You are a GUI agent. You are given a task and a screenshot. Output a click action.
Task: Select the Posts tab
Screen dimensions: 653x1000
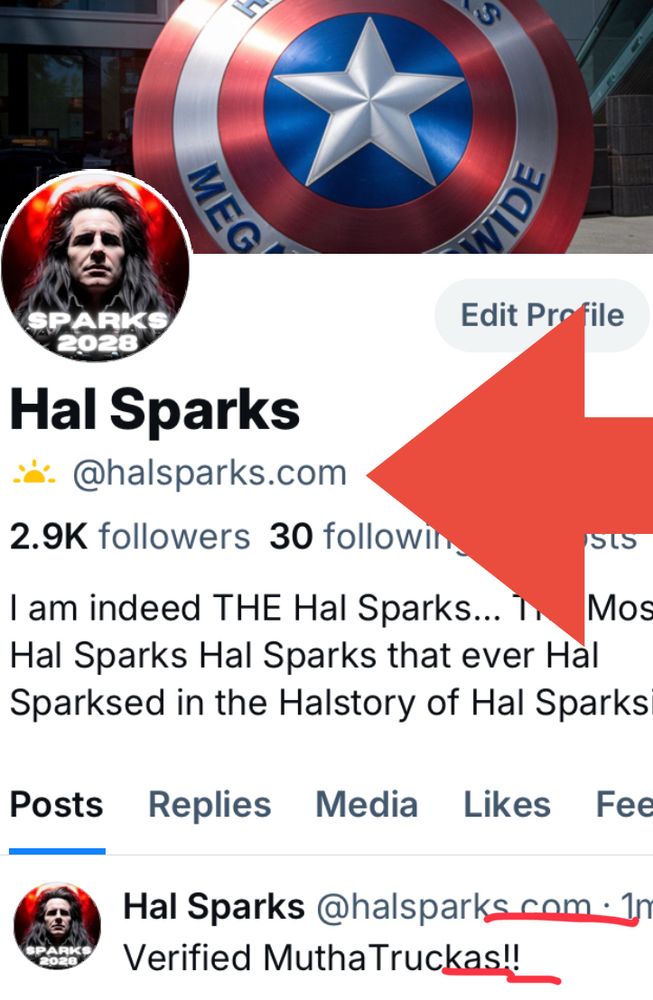coord(57,804)
